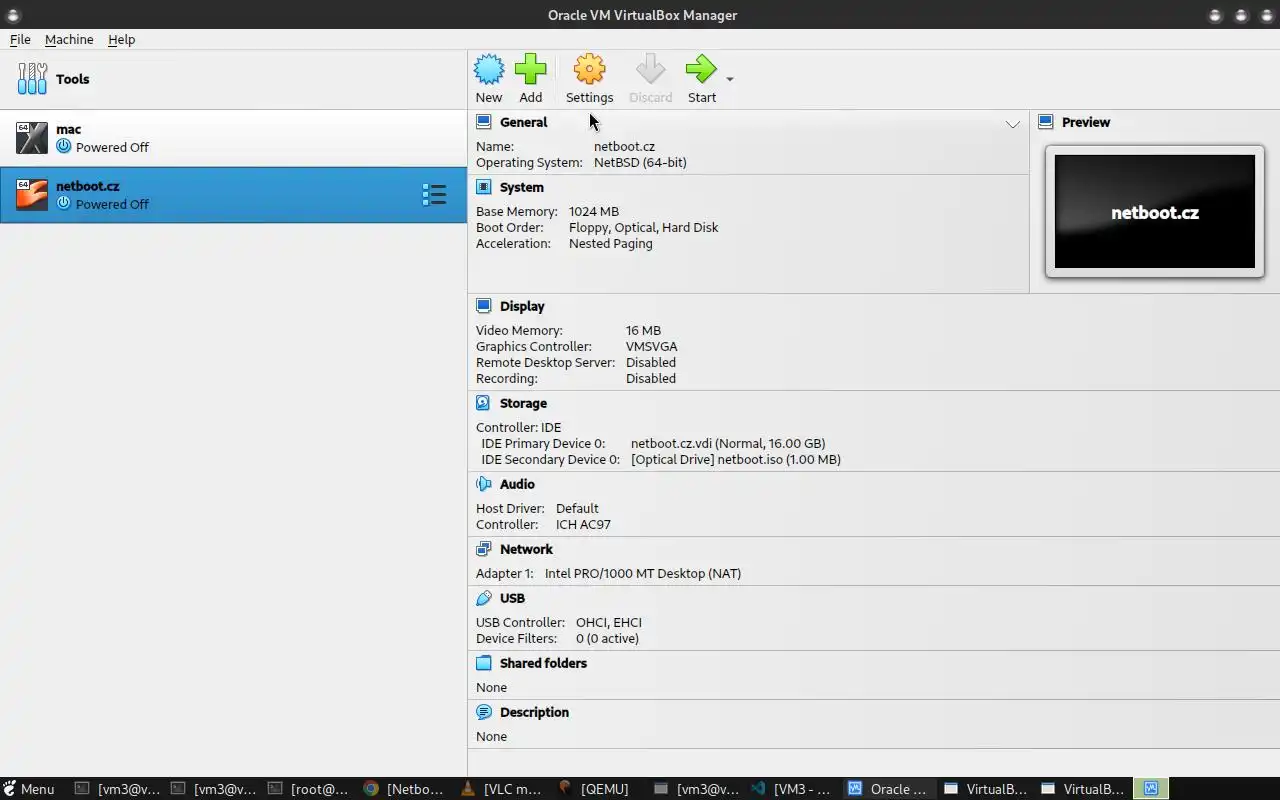
Task: Click the USB section icon
Action: click(x=484, y=598)
